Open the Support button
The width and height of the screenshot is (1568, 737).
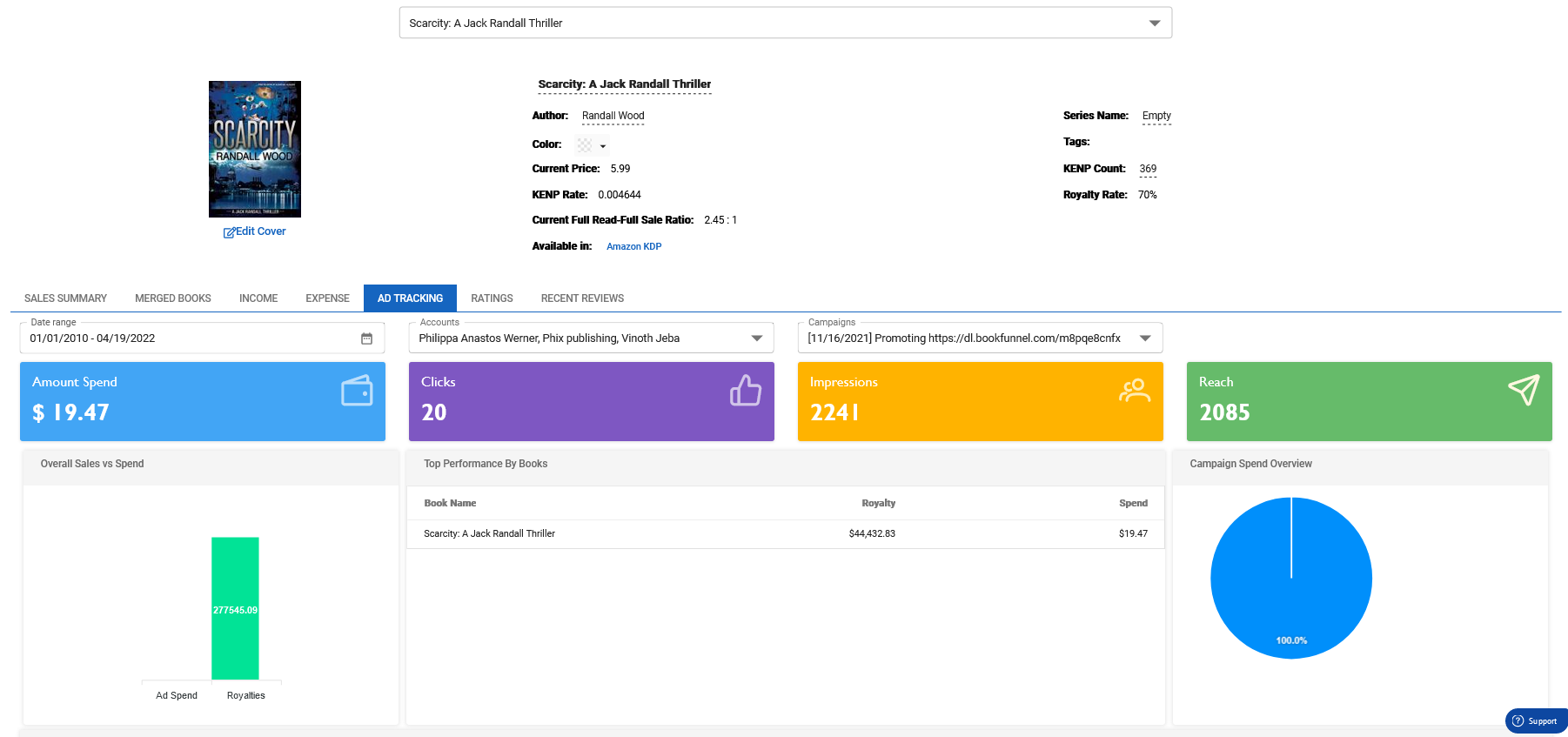1537,720
